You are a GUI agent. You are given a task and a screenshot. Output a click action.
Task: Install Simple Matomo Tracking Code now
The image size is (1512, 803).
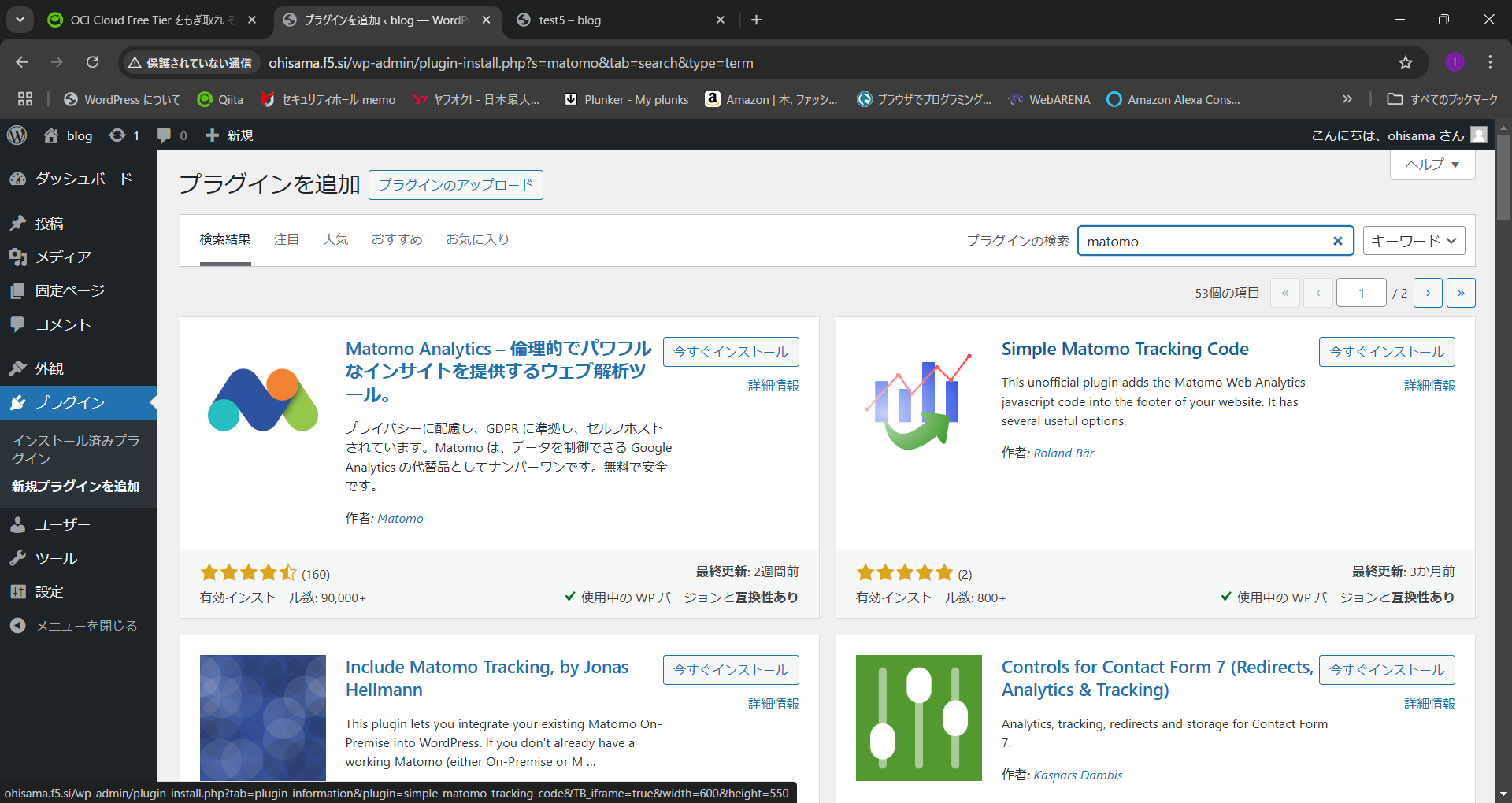pyautogui.click(x=1387, y=352)
